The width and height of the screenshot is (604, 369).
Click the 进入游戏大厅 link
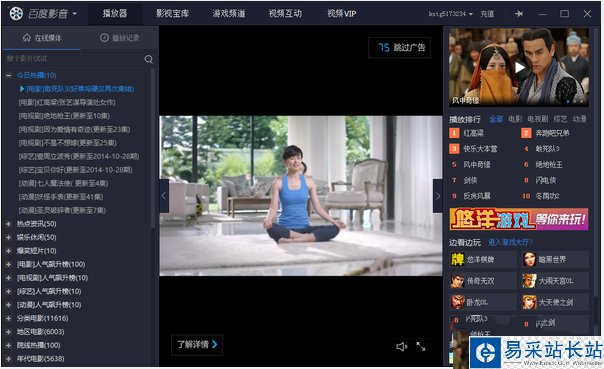[511, 242]
